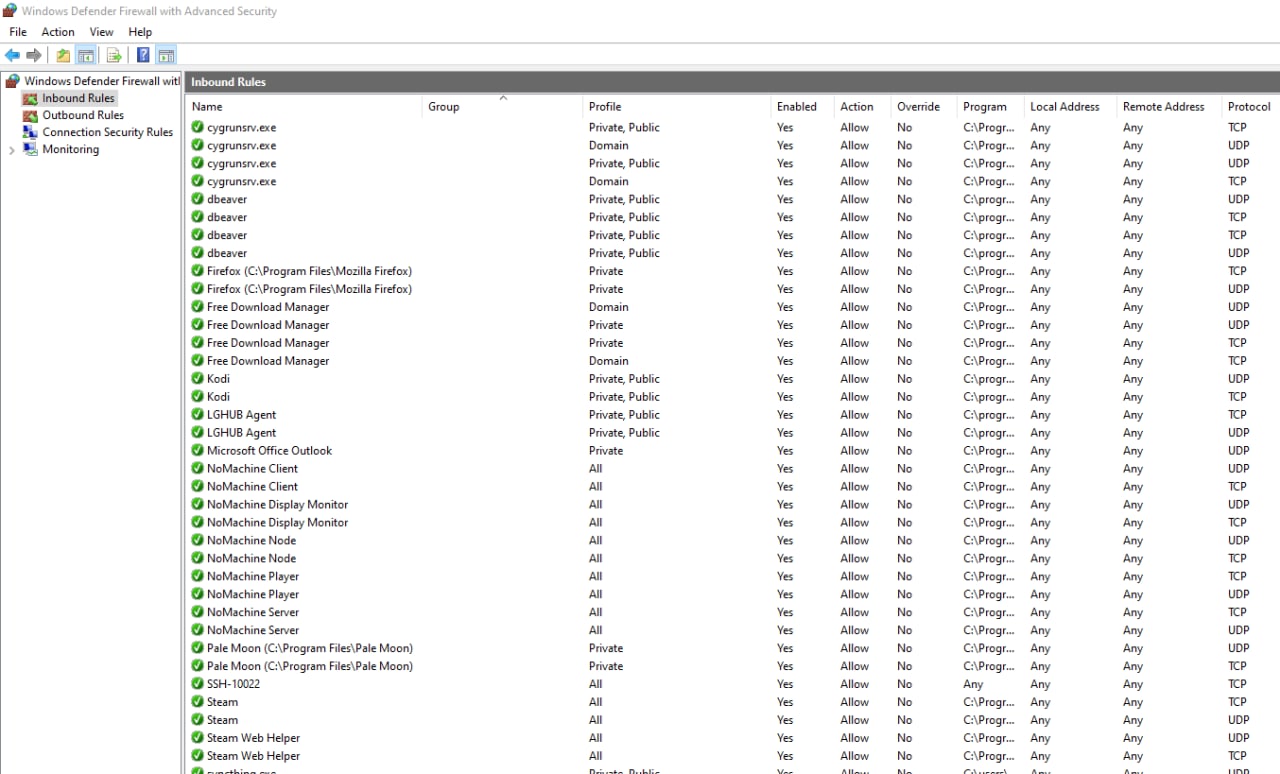Click the Outbound Rules brick-wall icon
This screenshot has width=1280, height=774.
(x=31, y=115)
